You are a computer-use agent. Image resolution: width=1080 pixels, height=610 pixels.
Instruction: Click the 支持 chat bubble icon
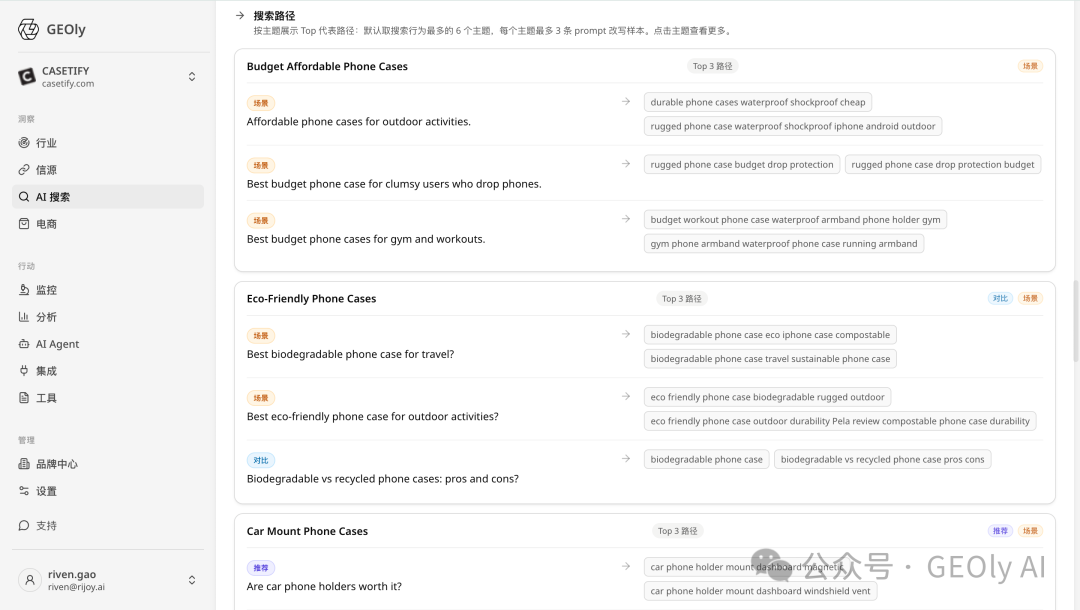click(x=24, y=525)
